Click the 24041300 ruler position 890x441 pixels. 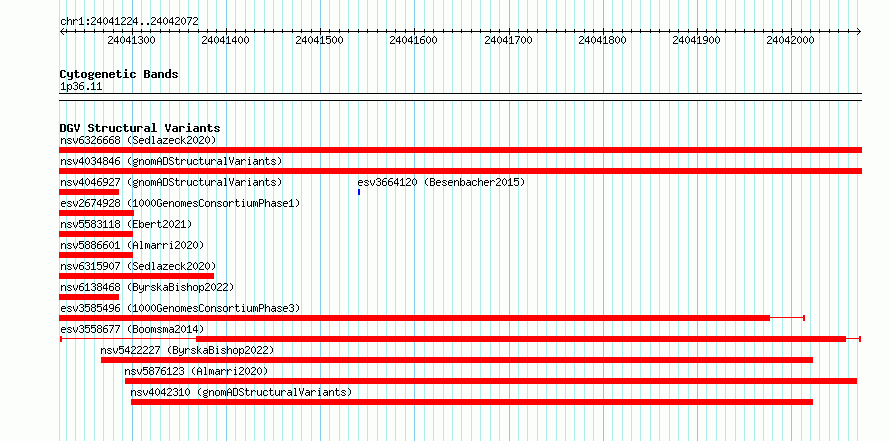[131, 40]
